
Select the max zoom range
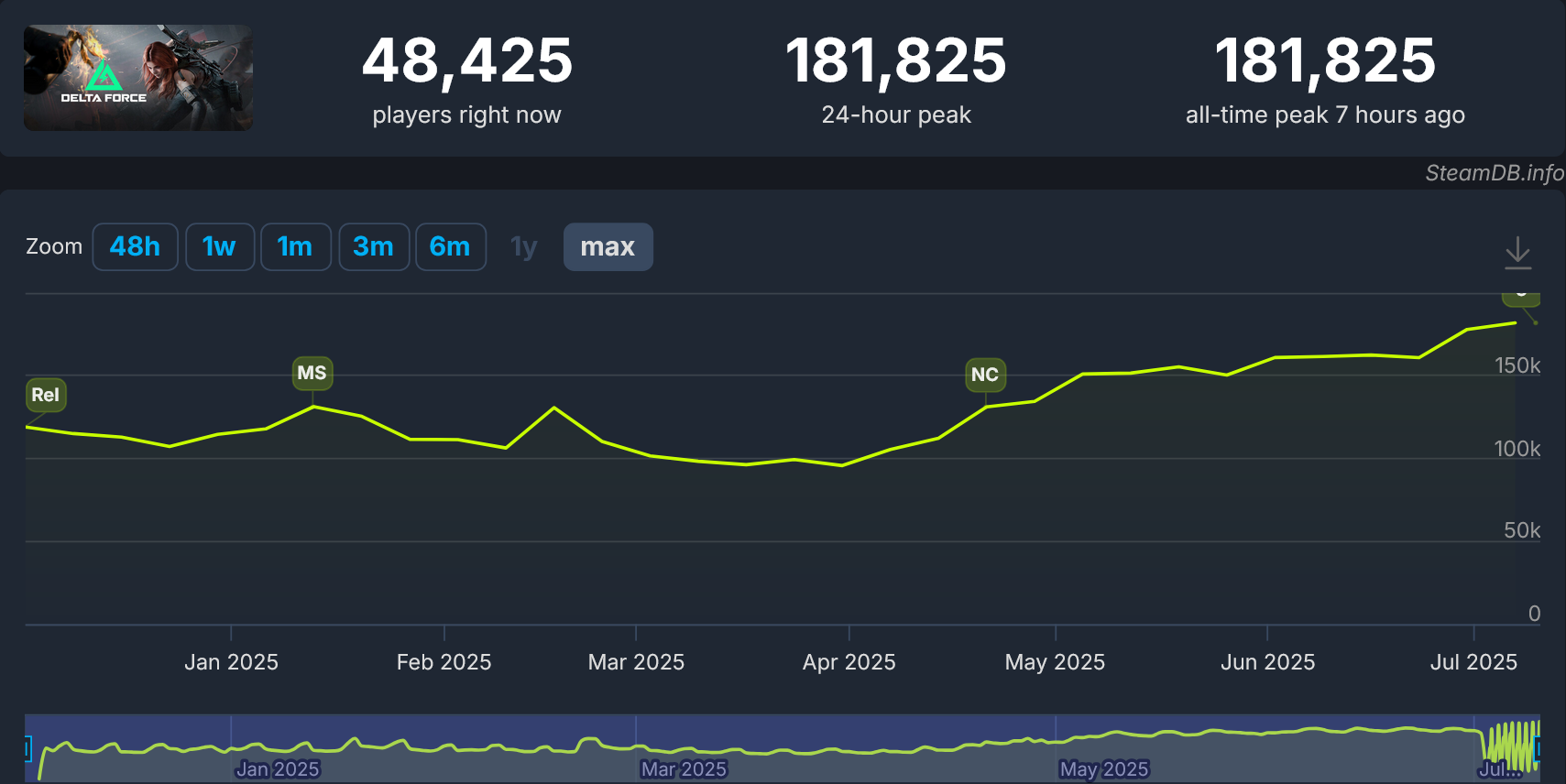tap(608, 246)
